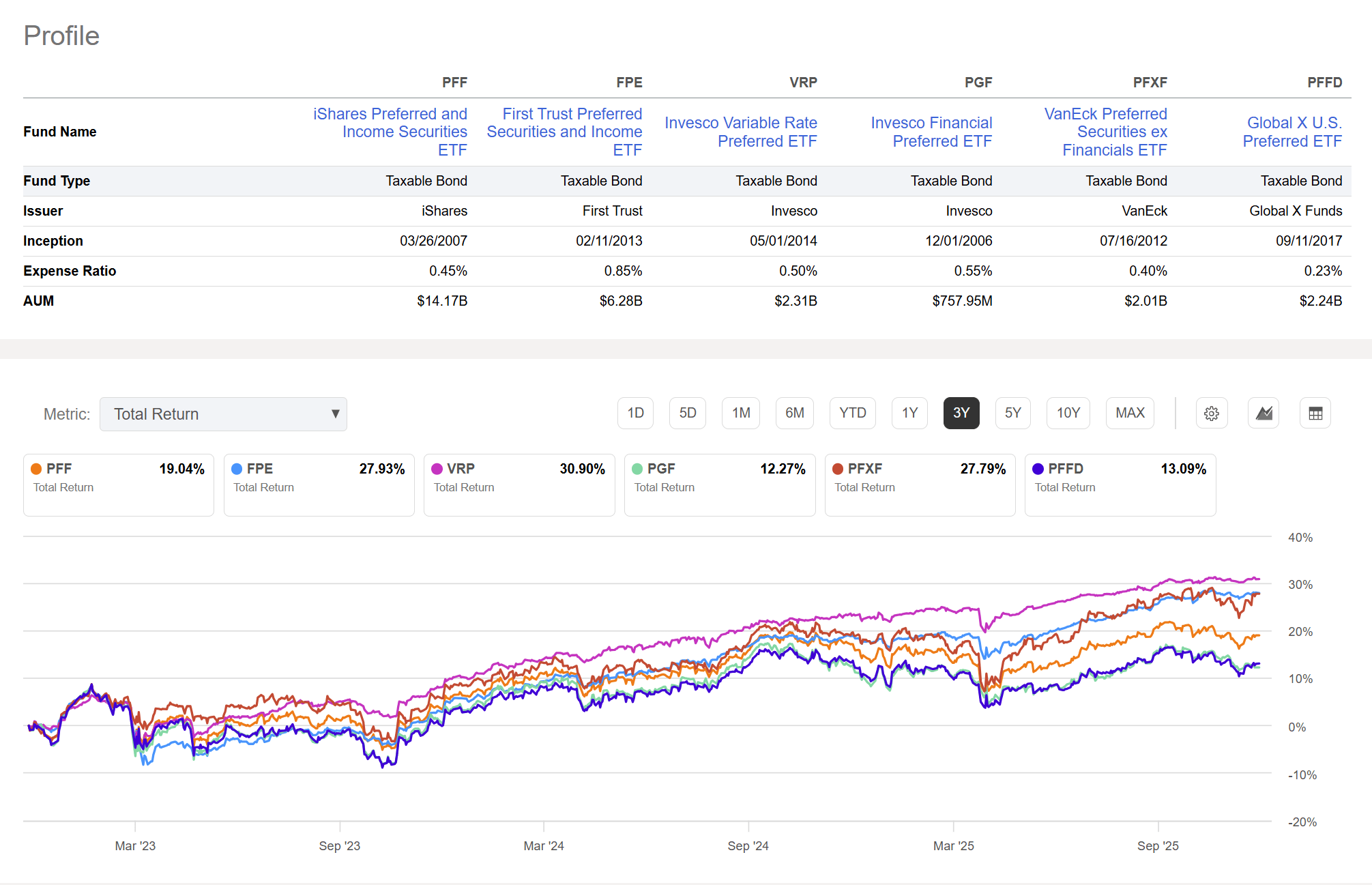This screenshot has height=885, width=1372.
Task: Select the 5D time range
Action: point(688,414)
